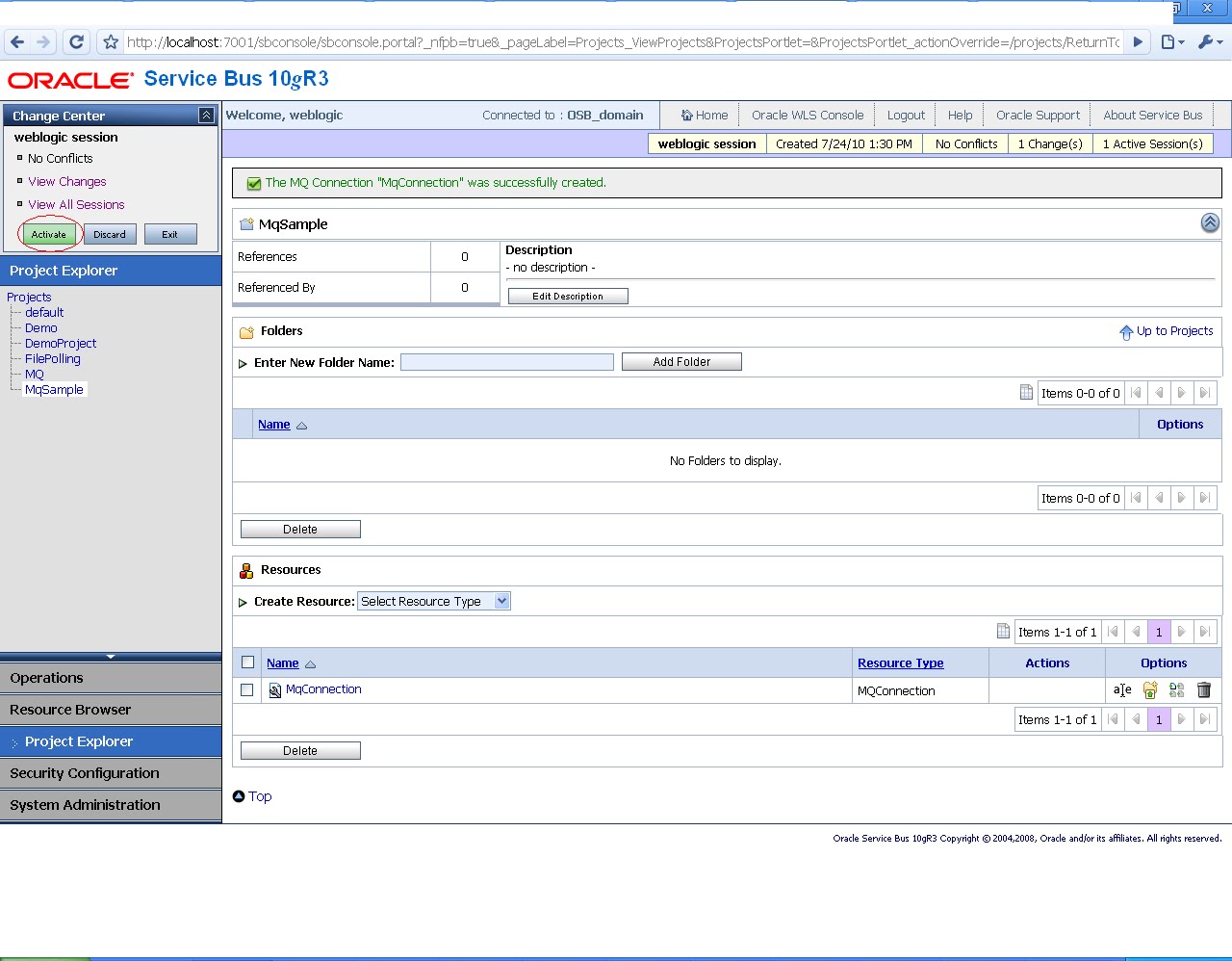
Task: Open About Service Bus
Action: pyautogui.click(x=1152, y=115)
